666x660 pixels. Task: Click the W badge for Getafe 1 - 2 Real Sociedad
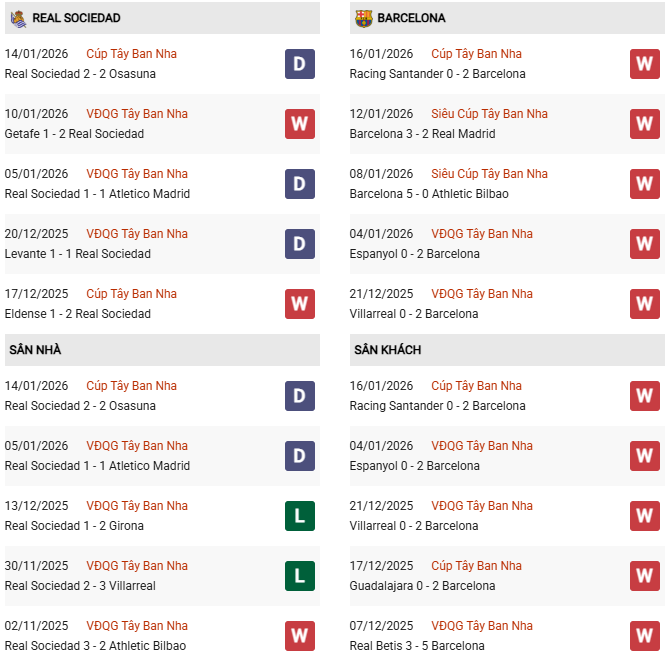[x=299, y=124]
